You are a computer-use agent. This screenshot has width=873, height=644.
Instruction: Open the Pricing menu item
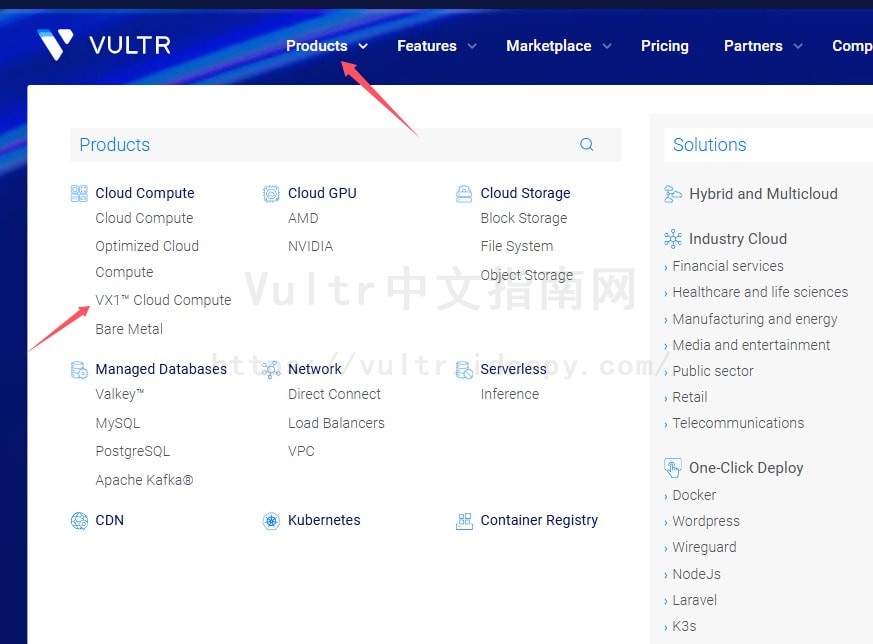pos(664,46)
